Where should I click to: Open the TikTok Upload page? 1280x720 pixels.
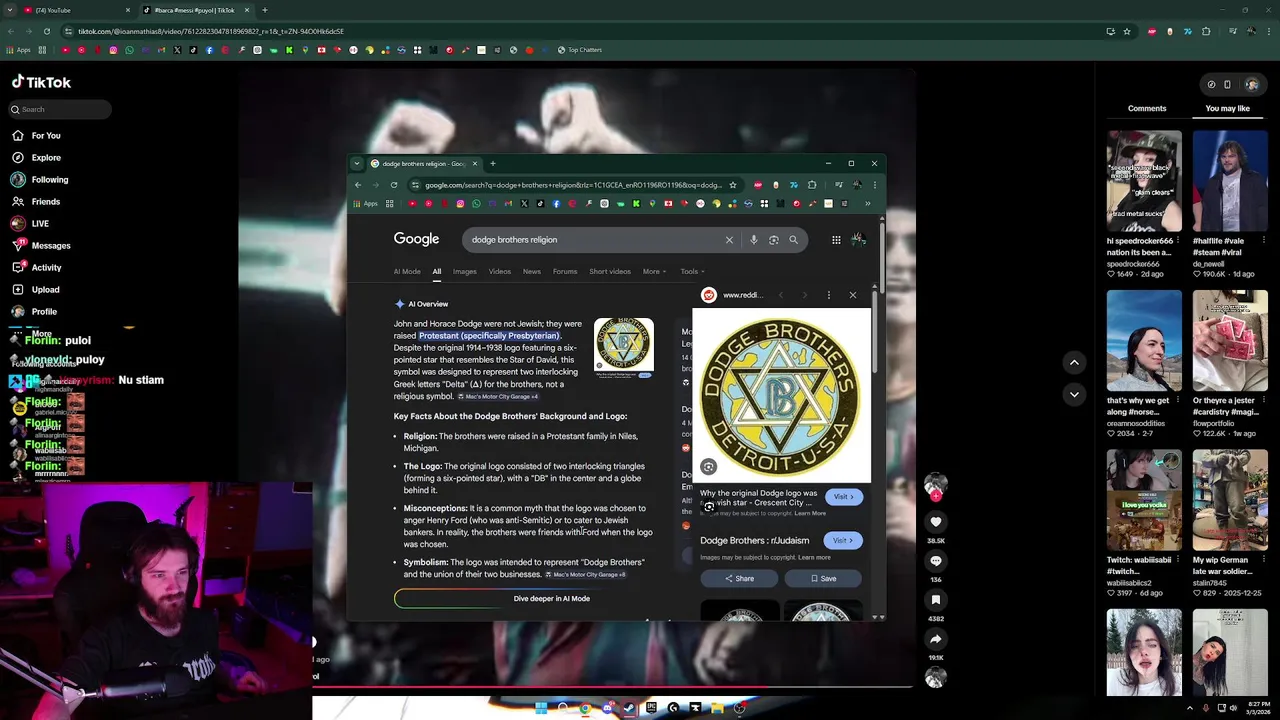click(36, 289)
